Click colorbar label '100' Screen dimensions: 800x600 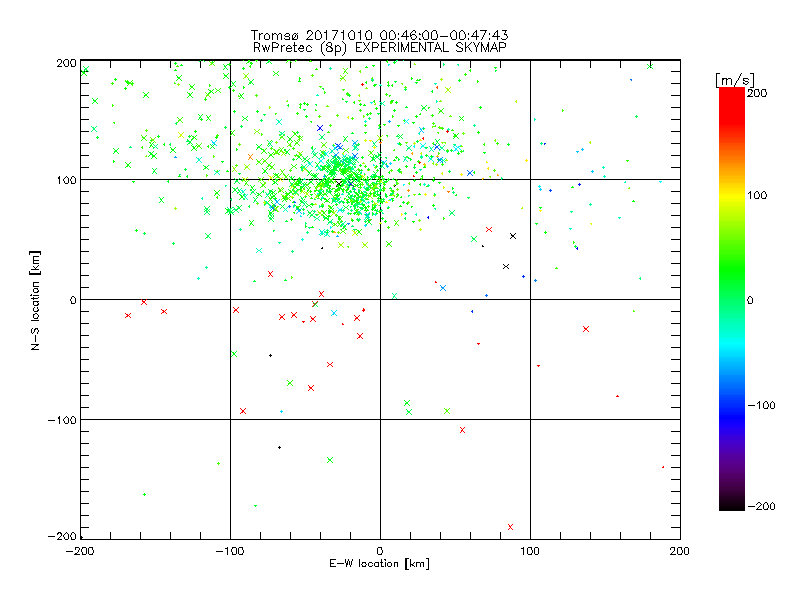[x=757, y=195]
